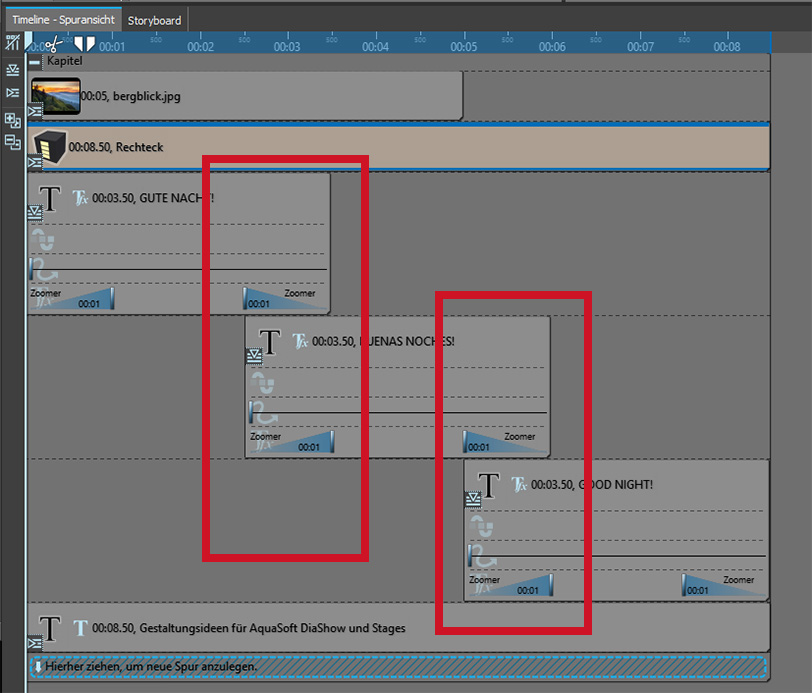This screenshot has width=812, height=693.
Task: Select the scissors cut tool in ruler
Action: (53, 44)
